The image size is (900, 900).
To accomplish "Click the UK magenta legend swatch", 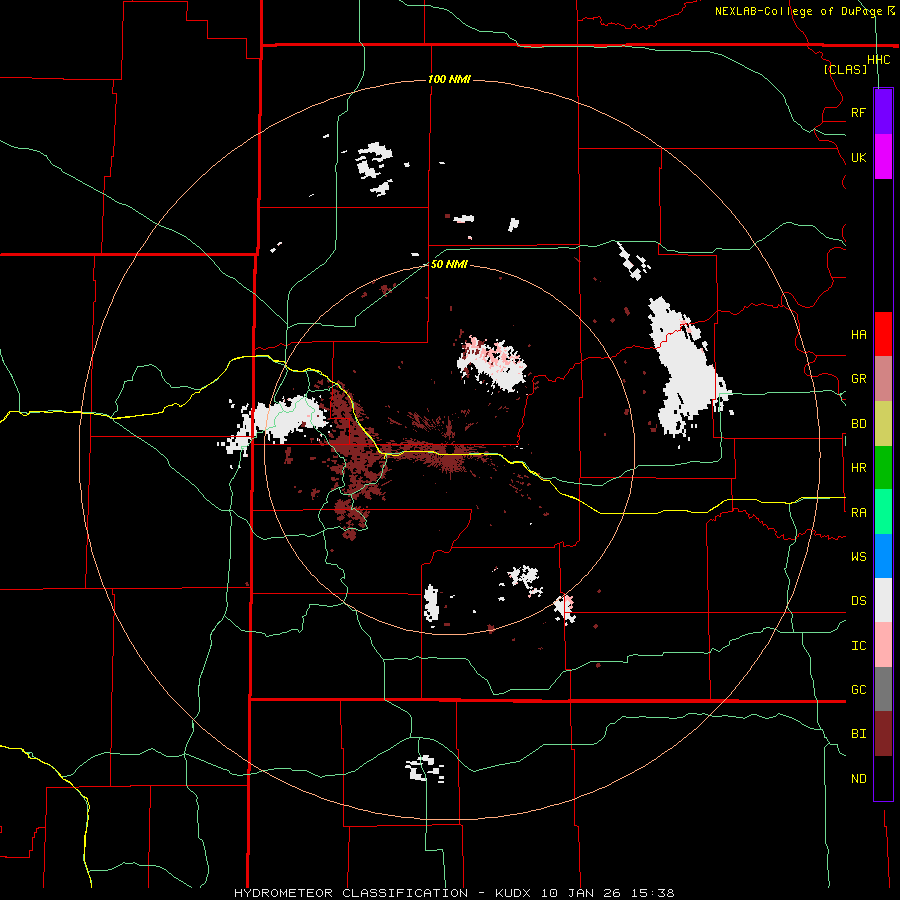I will pyautogui.click(x=883, y=157).
